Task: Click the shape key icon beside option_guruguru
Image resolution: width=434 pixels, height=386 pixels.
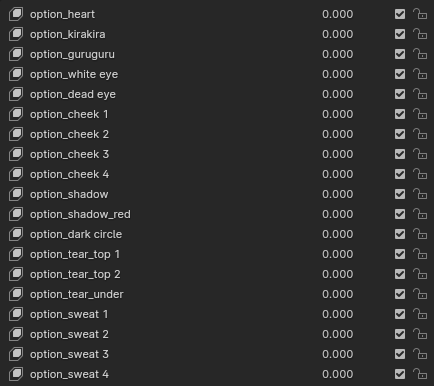Action: [x=16, y=54]
